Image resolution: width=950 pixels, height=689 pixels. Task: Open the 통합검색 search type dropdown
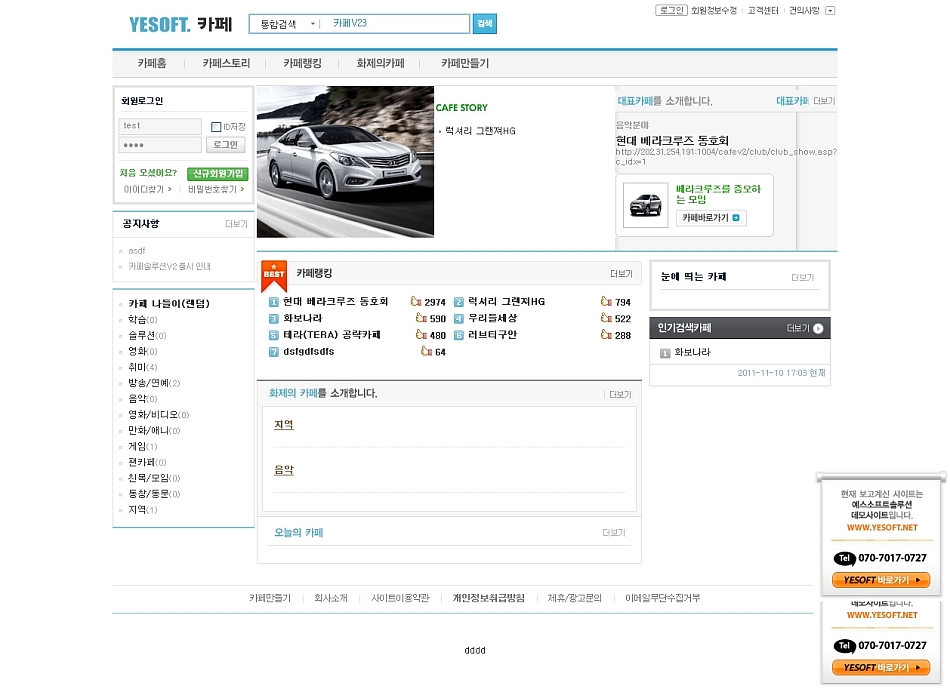[x=288, y=24]
